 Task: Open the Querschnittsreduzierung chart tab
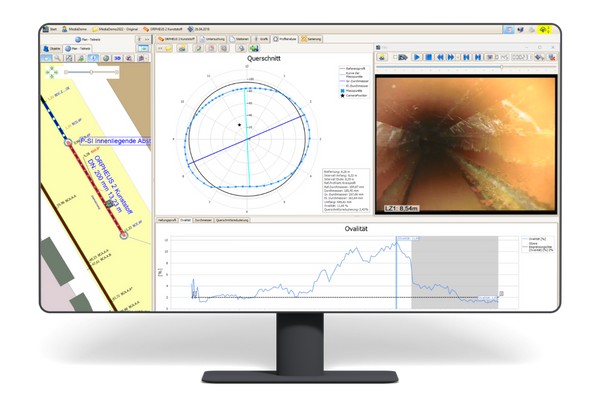point(232,220)
